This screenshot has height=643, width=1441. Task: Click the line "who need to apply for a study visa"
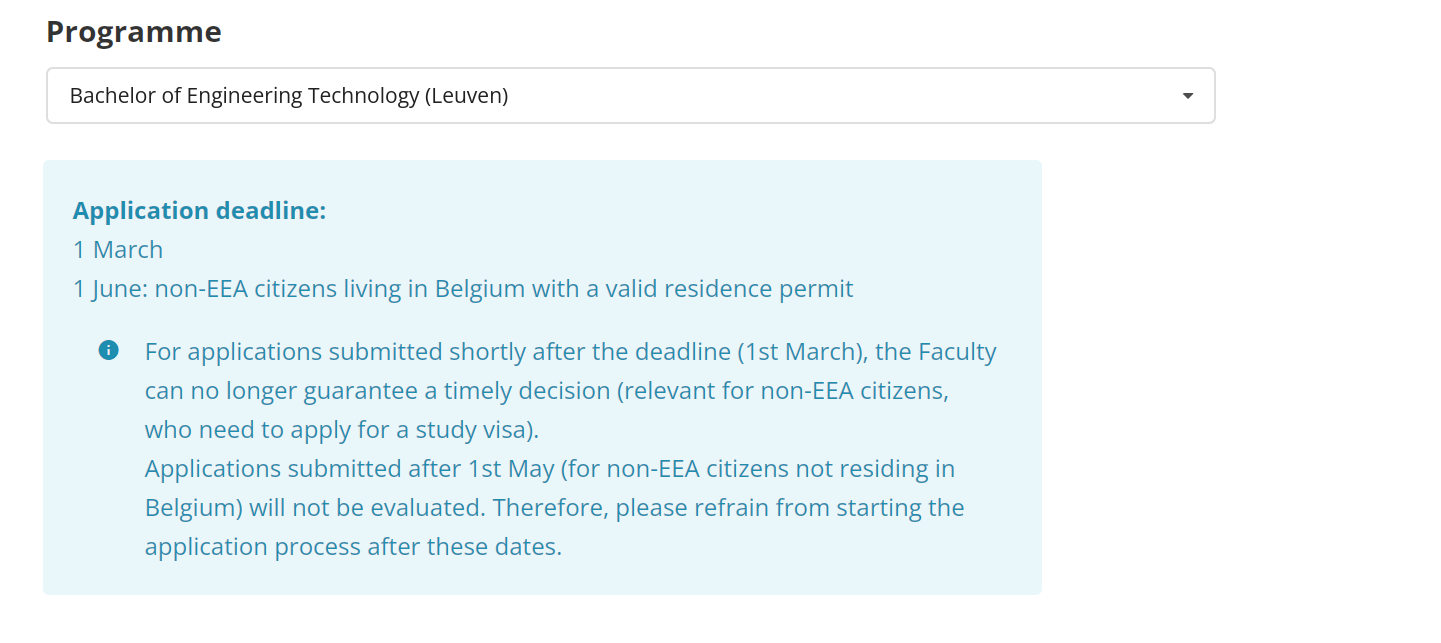tap(342, 430)
